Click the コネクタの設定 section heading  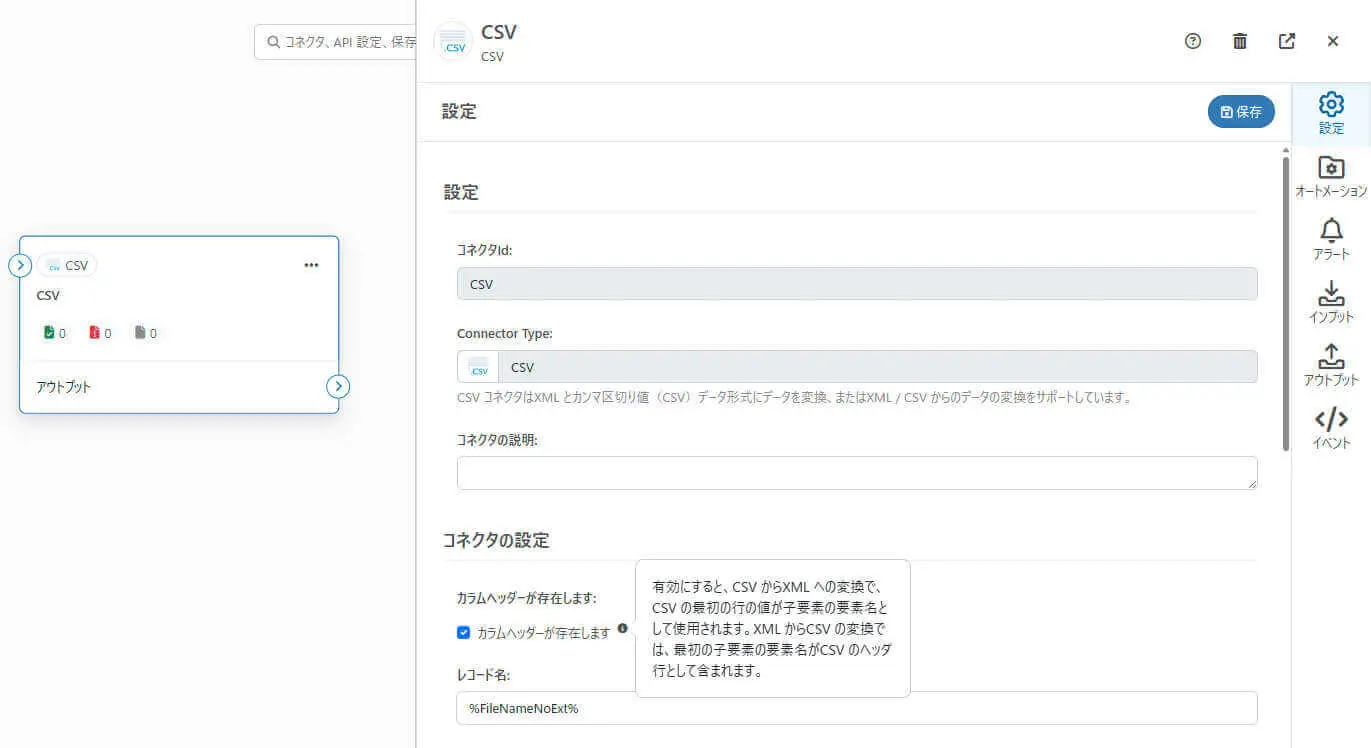point(496,540)
